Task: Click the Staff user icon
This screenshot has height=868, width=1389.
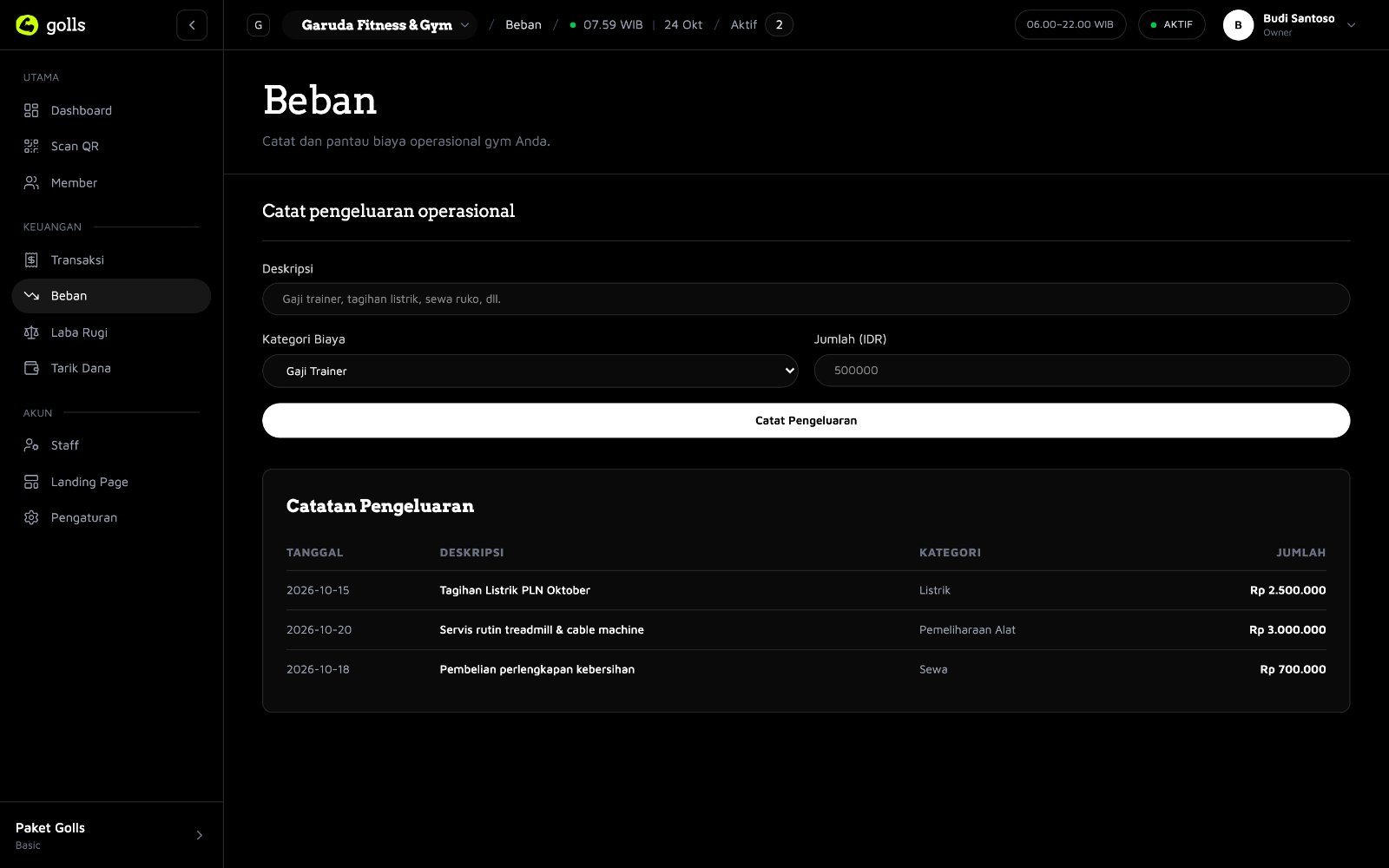Action: pos(31,445)
